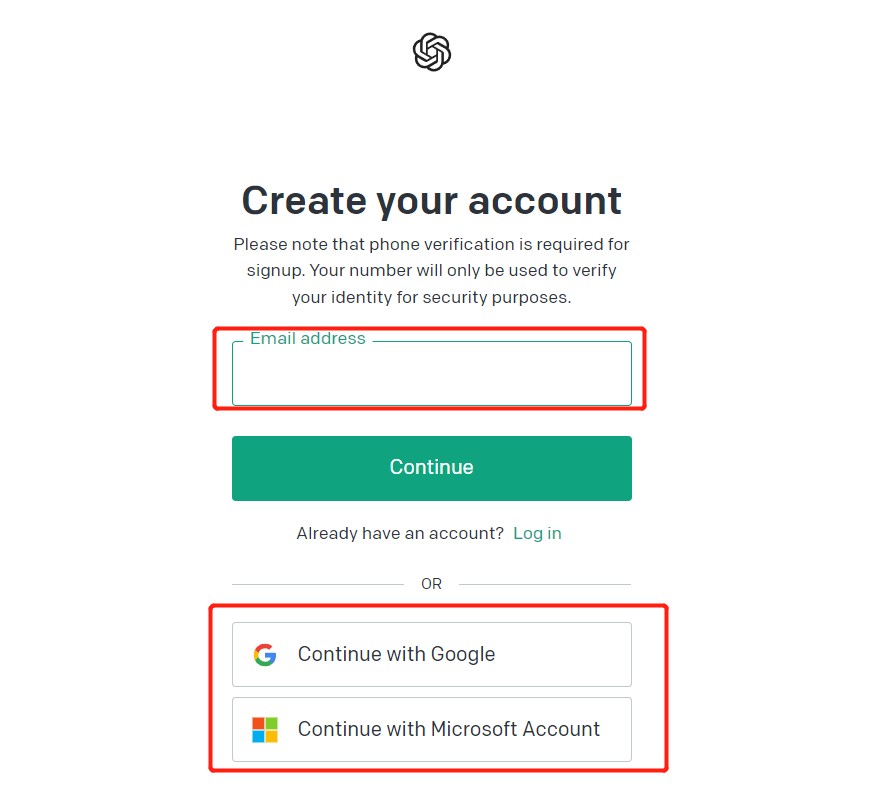Image resolution: width=879 pixels, height=804 pixels.
Task: Click the floating "Email address" label
Action: (307, 339)
